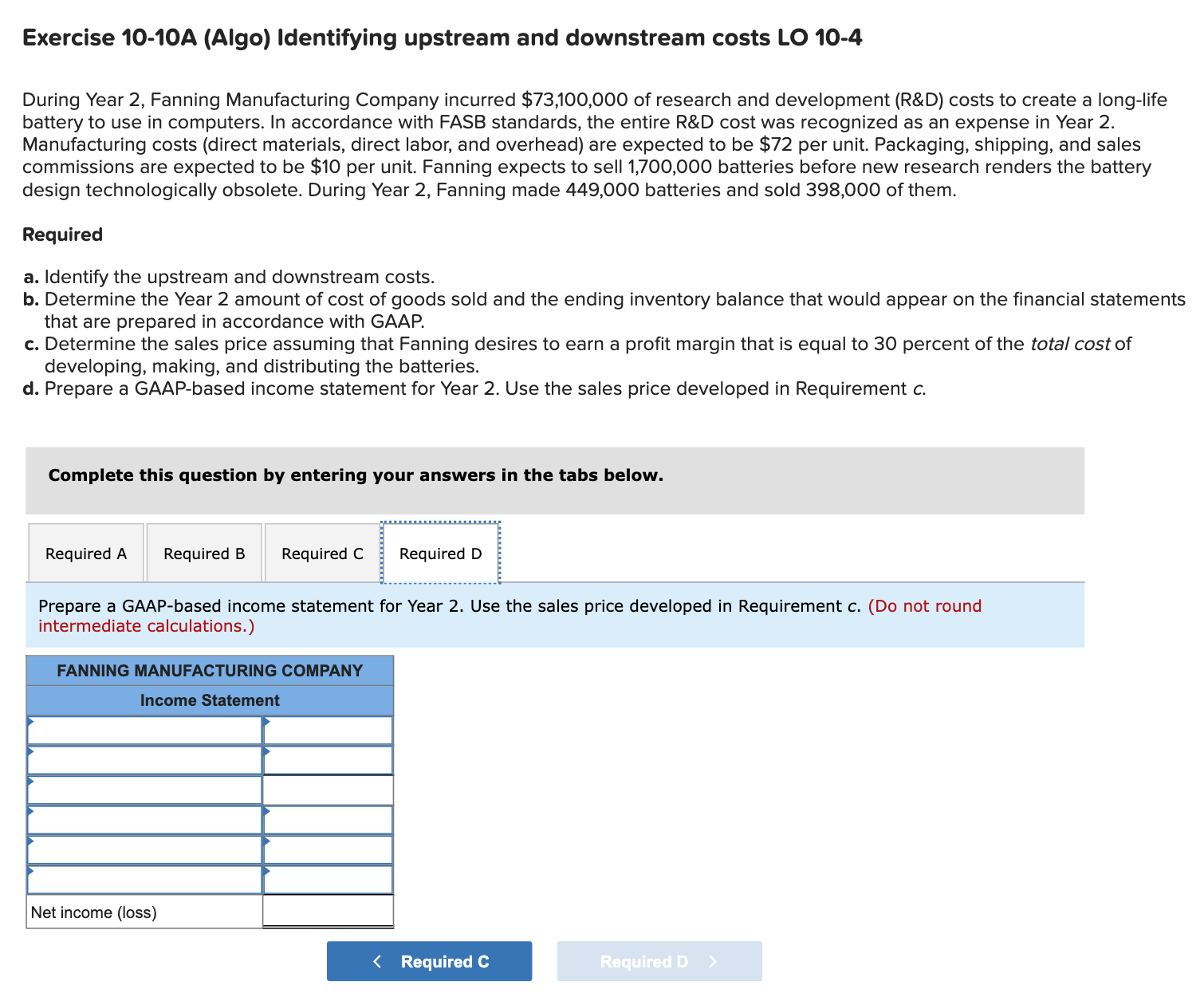
Task: Click the Income Statement header cell
Action: [x=210, y=700]
